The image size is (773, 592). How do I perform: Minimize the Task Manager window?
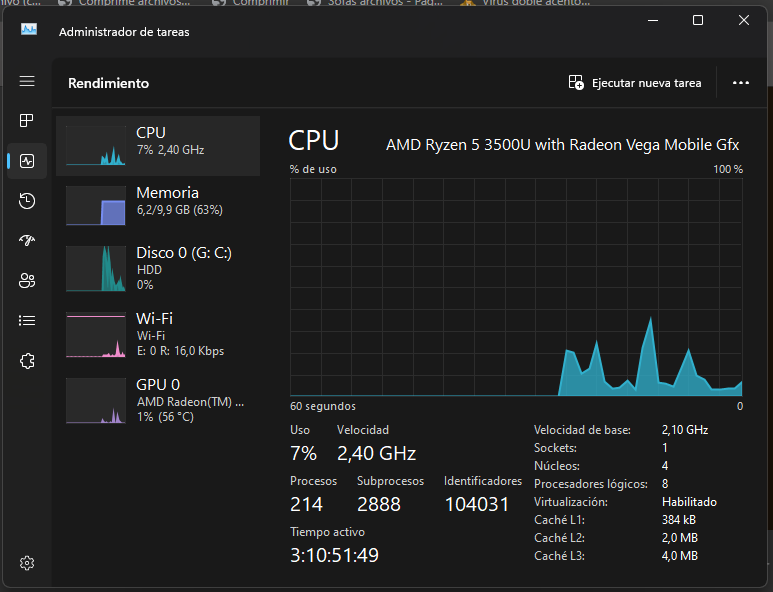pyautogui.click(x=653, y=20)
